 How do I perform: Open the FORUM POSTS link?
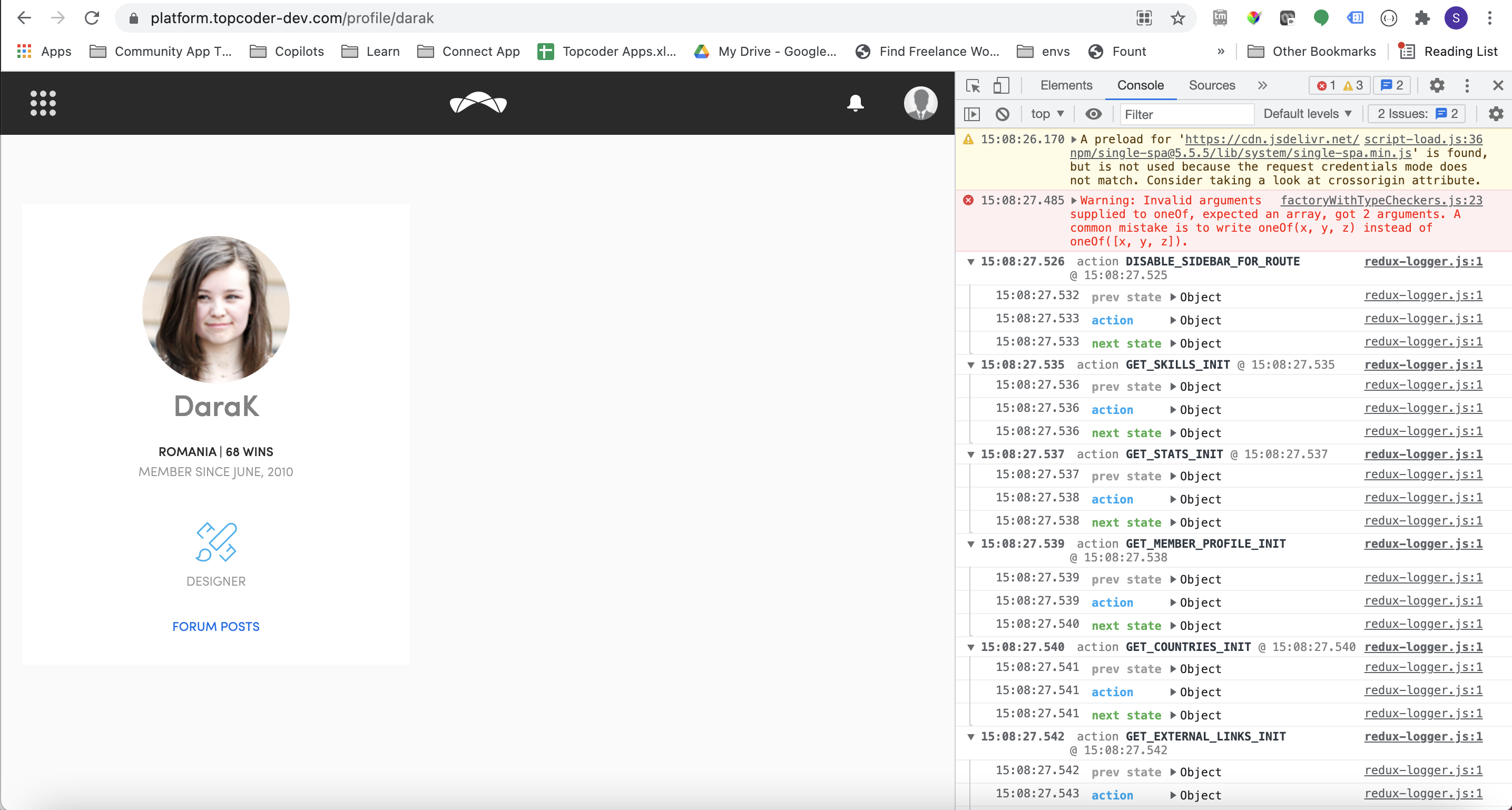pos(215,626)
